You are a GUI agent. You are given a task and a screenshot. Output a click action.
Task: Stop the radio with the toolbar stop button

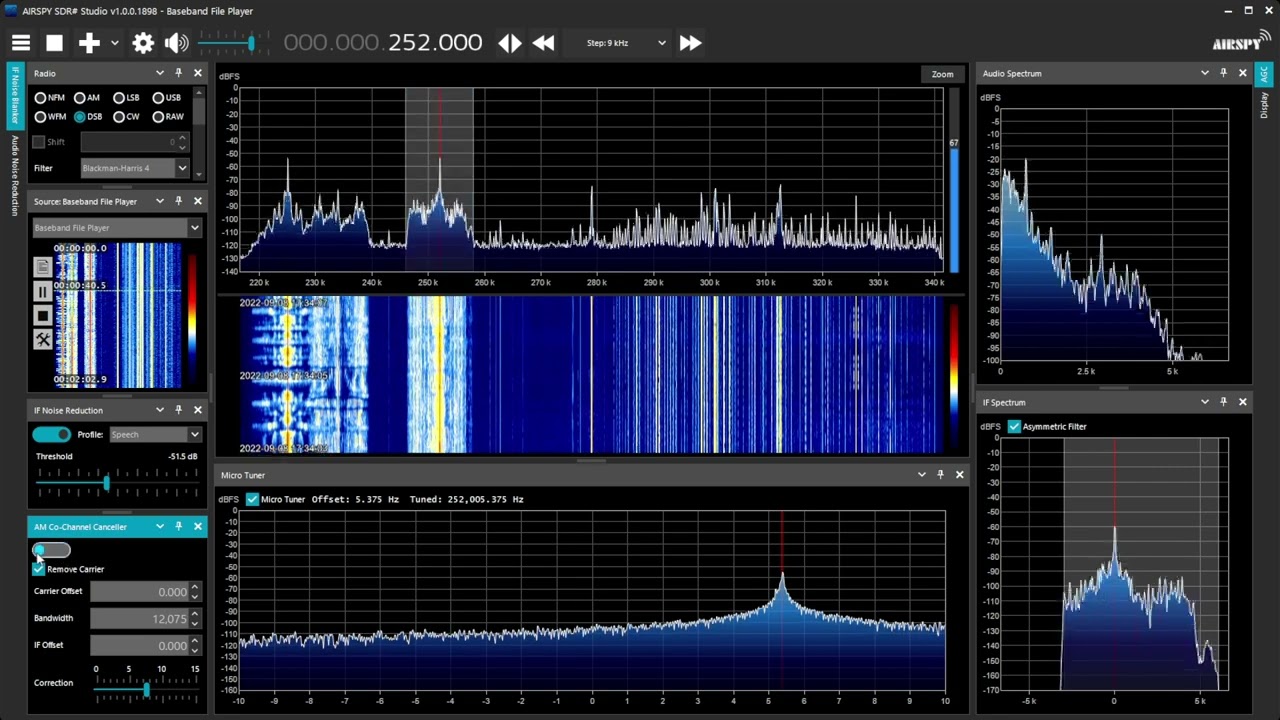55,43
